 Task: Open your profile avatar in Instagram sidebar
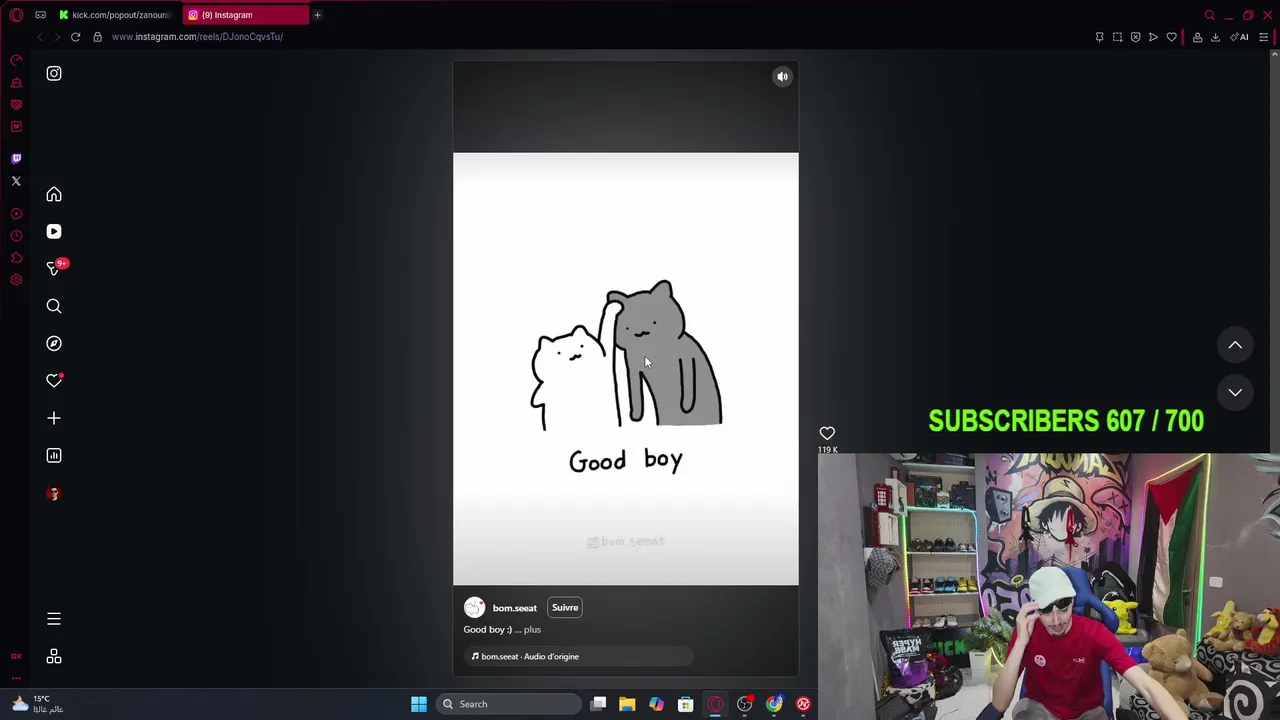click(54, 493)
